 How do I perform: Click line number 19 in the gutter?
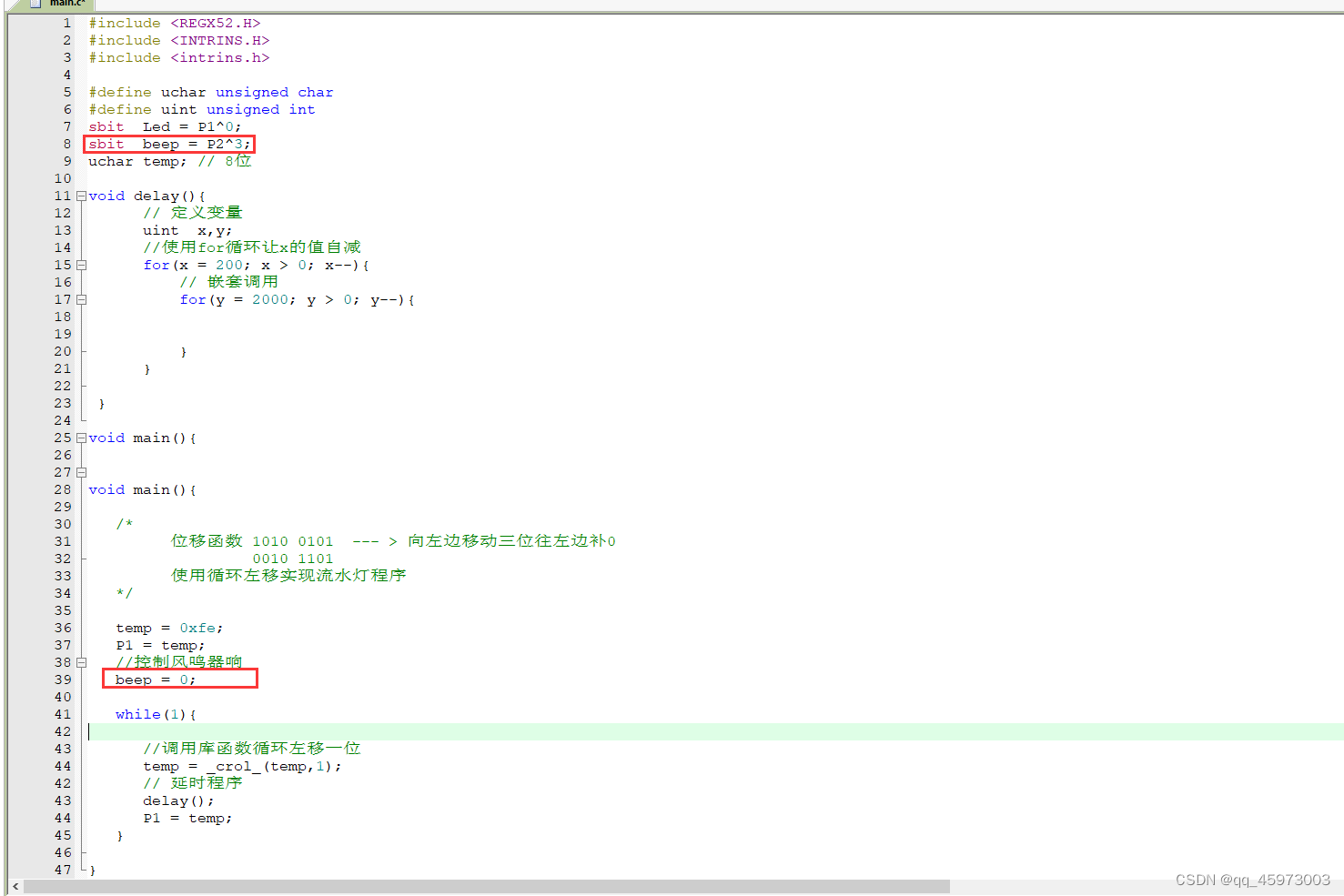(62, 334)
